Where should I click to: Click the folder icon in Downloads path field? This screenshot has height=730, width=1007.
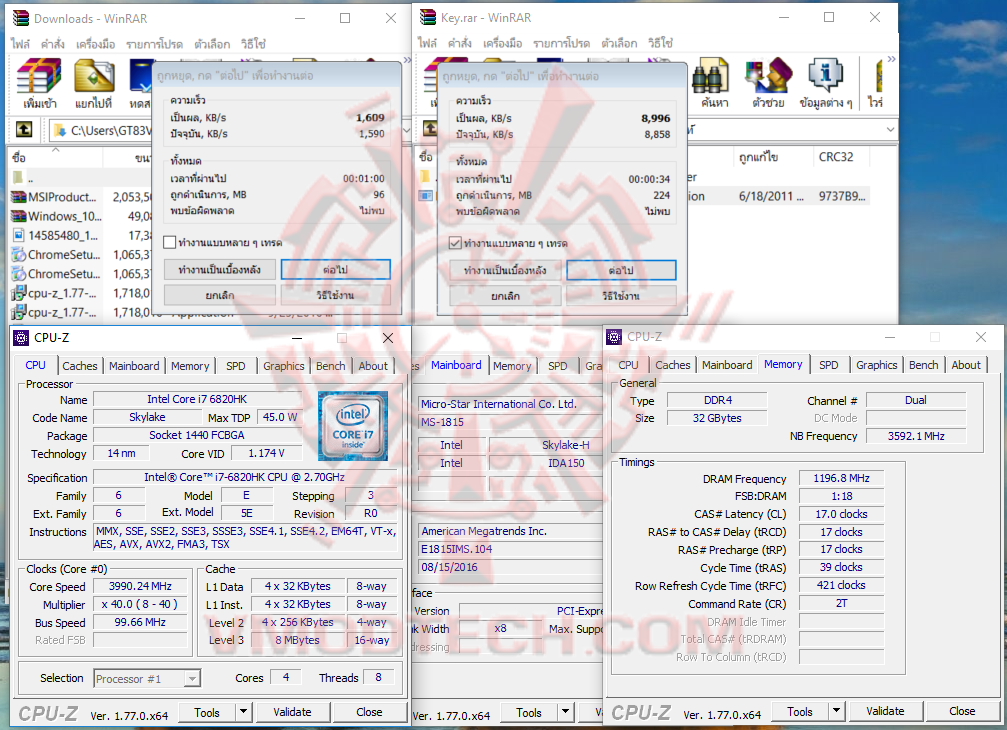point(60,130)
